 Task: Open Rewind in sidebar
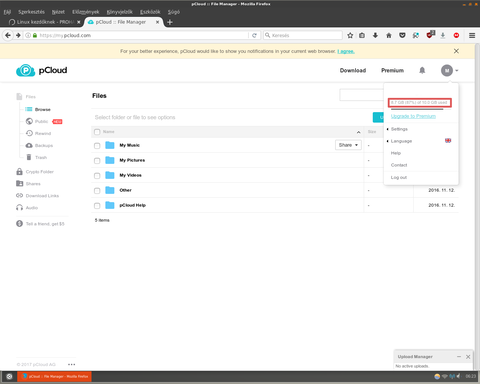(x=39, y=133)
